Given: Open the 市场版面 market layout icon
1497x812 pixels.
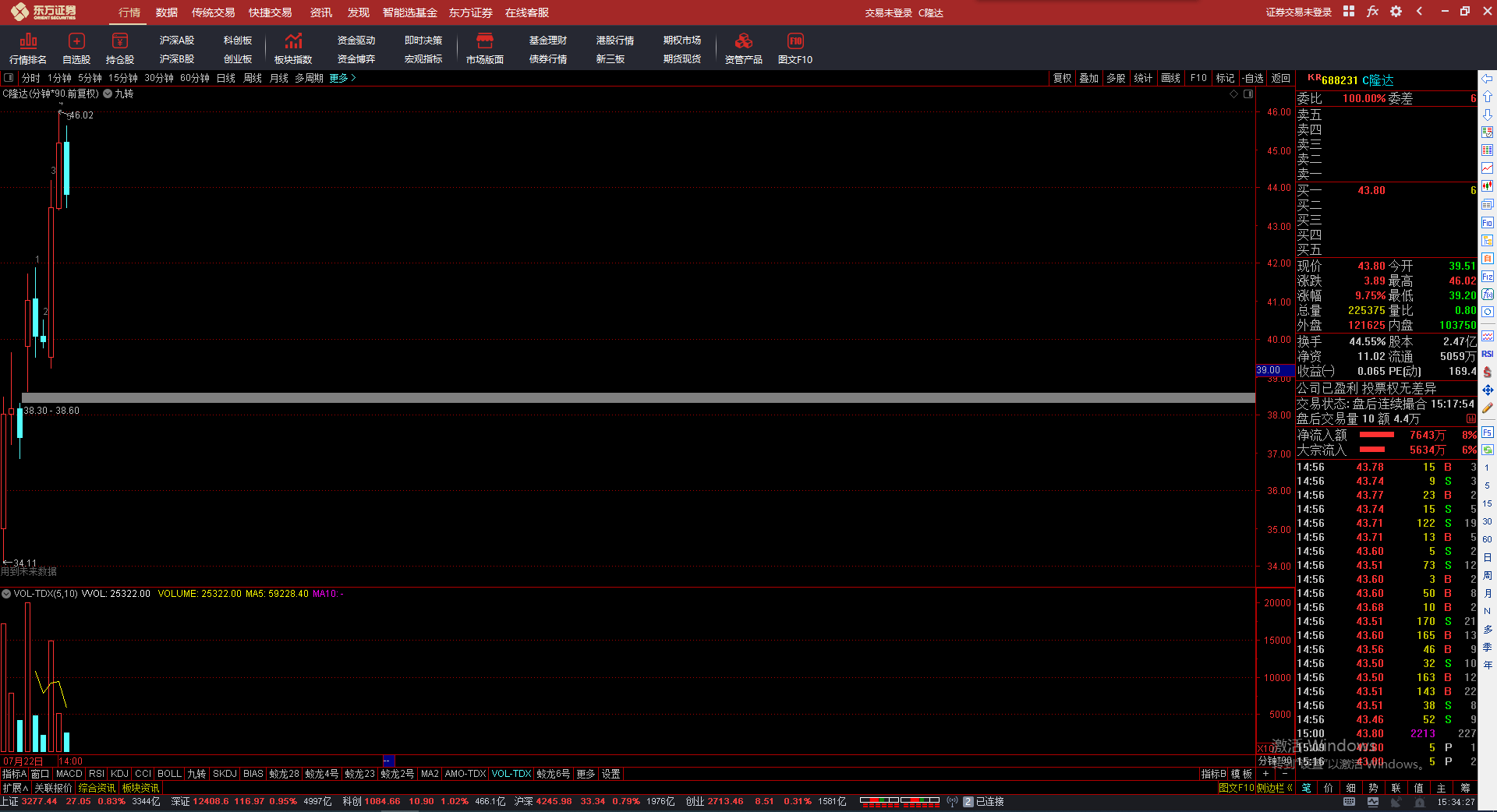Looking at the screenshot, I should click(485, 48).
